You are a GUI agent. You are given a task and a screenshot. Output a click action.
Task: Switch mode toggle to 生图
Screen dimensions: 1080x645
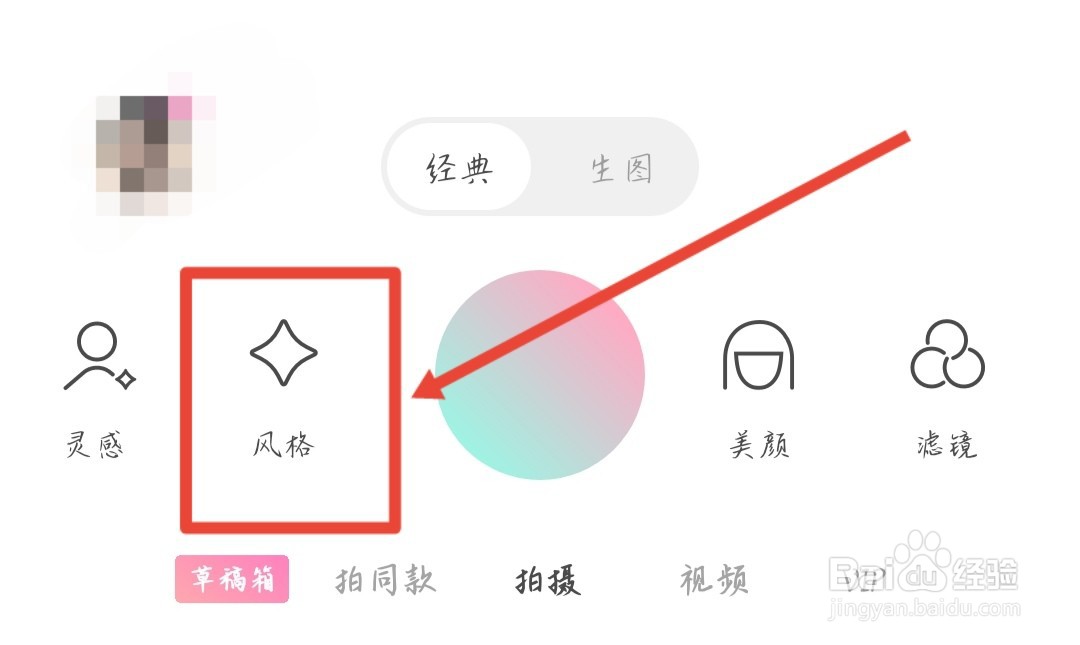621,169
